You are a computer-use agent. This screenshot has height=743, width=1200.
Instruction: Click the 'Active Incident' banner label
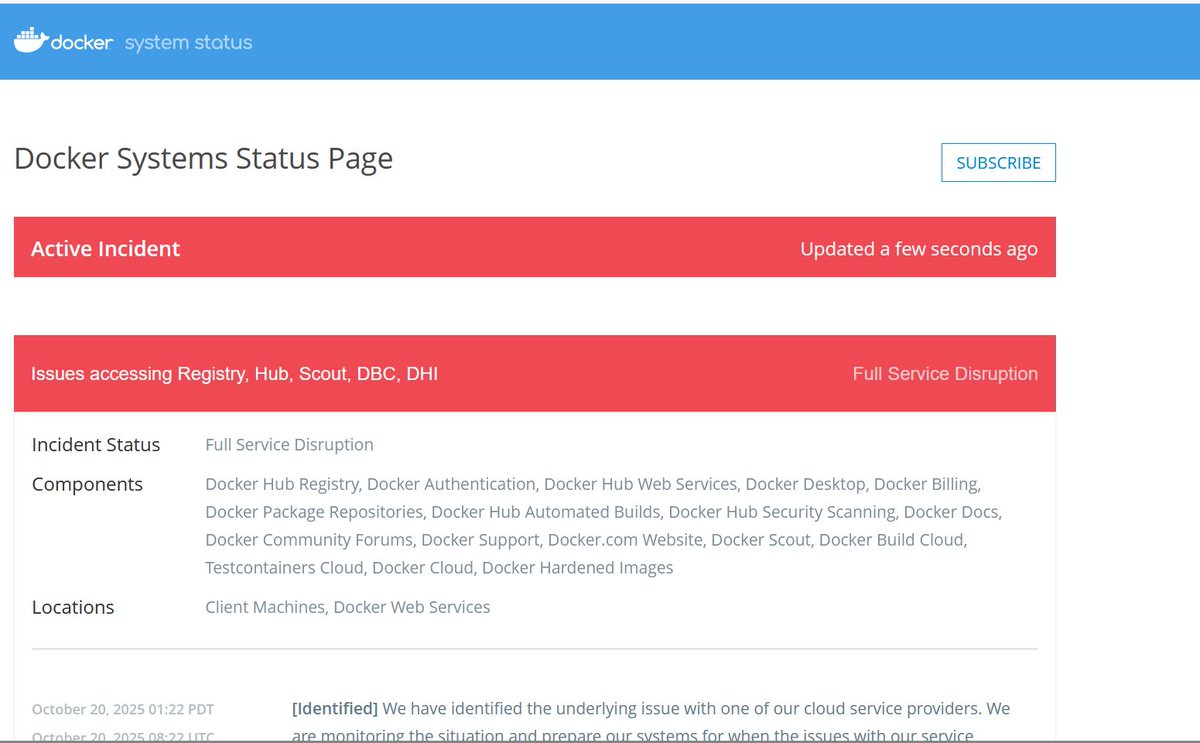[106, 249]
